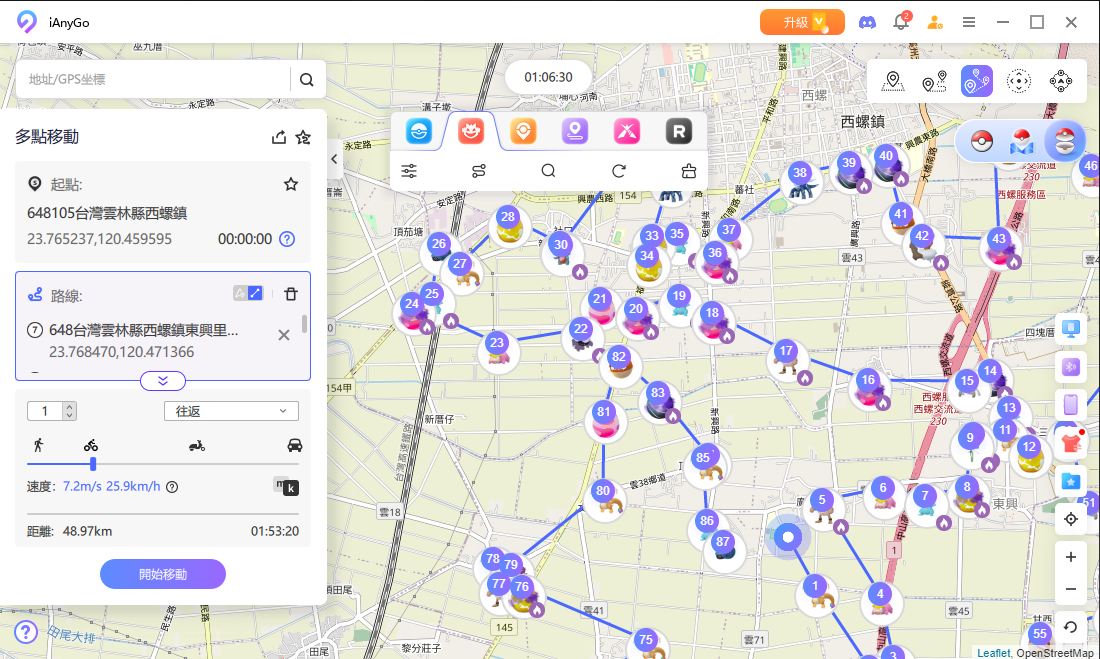Show help for start time 00:00:00
1100x659 pixels.
287,239
